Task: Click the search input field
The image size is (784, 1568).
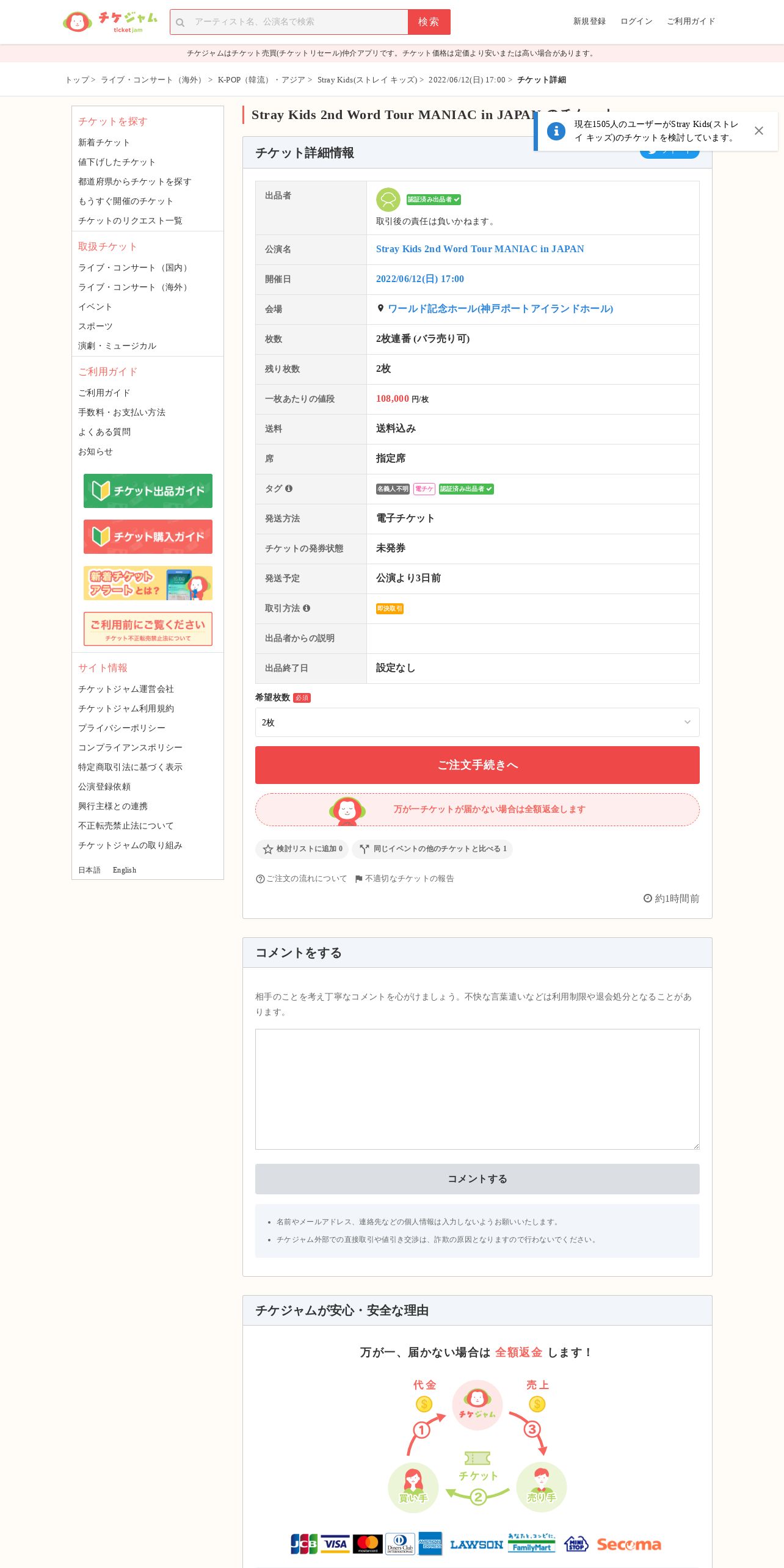Action: tap(289, 22)
